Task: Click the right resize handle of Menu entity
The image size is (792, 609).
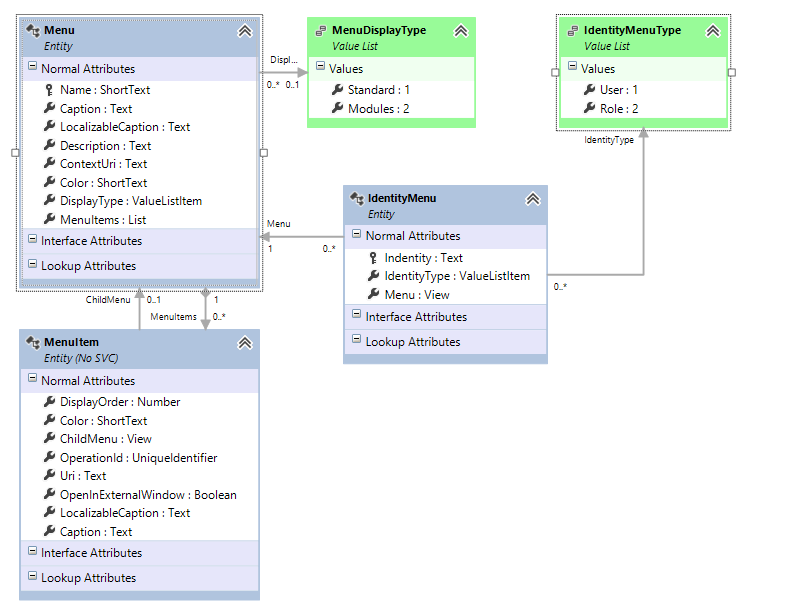Action: point(264,153)
